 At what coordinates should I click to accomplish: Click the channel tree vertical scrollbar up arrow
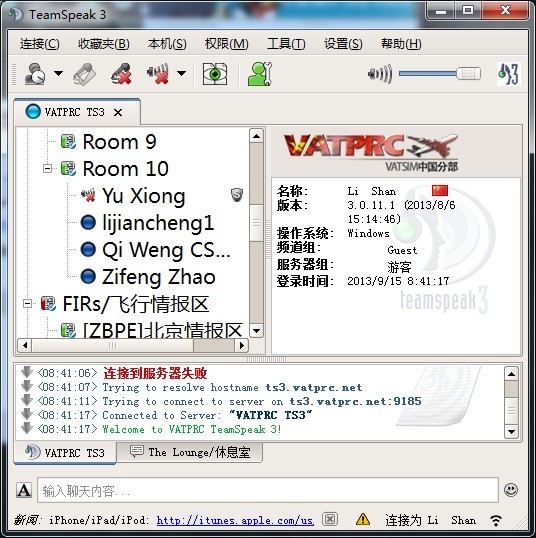pos(256,136)
